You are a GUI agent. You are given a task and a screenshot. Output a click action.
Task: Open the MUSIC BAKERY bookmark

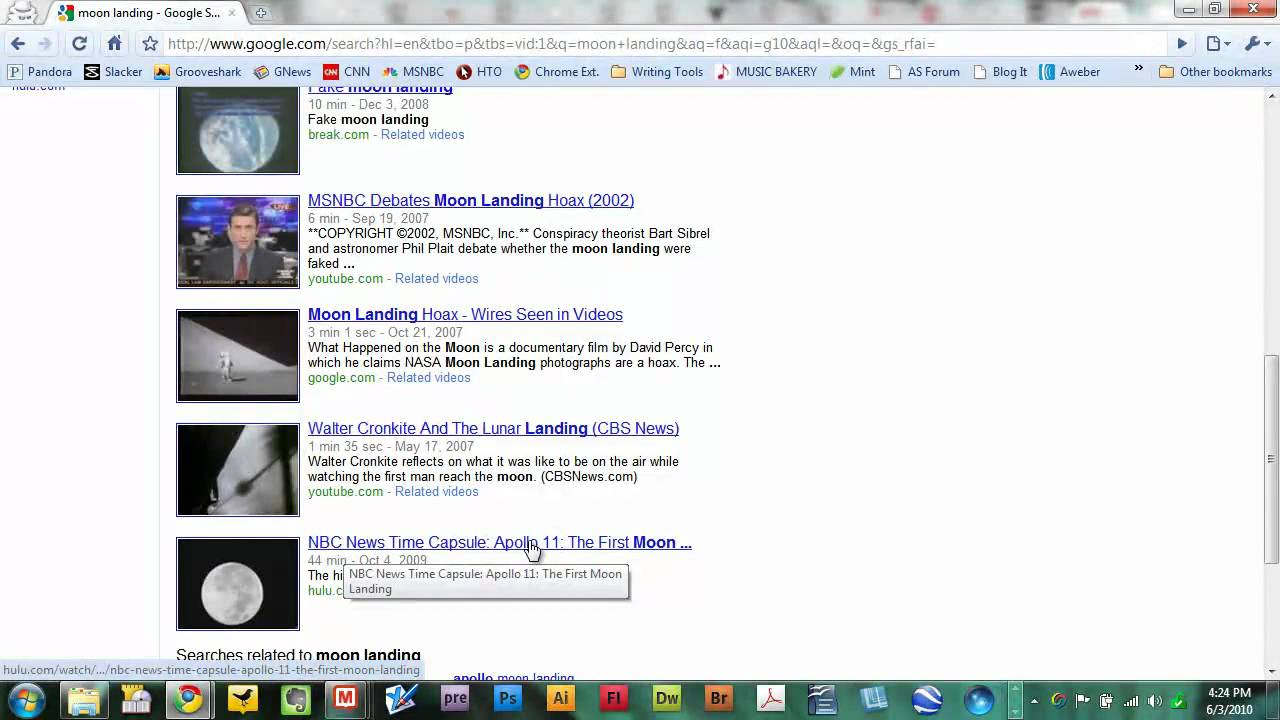coord(766,72)
